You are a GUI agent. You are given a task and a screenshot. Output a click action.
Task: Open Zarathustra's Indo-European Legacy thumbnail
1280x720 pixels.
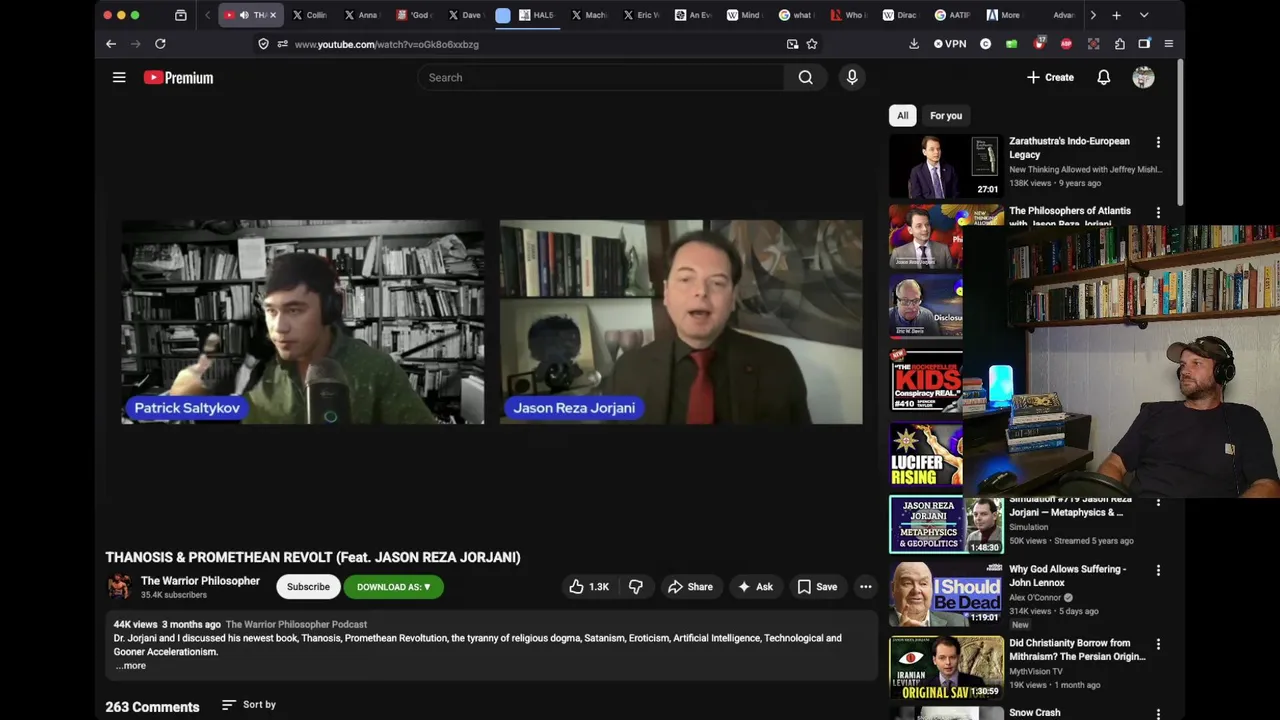point(945,165)
